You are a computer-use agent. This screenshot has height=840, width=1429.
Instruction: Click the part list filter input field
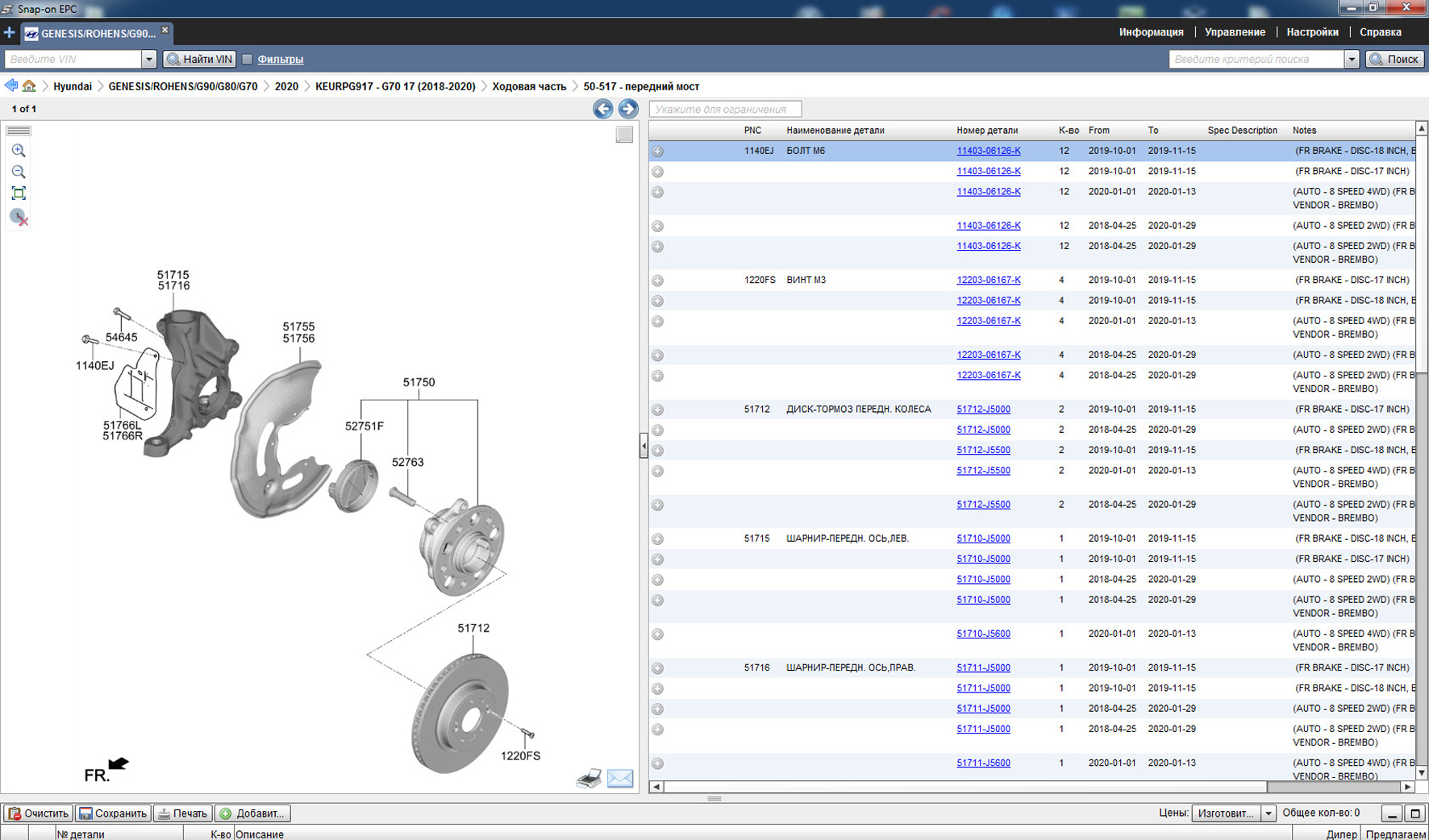tap(725, 109)
